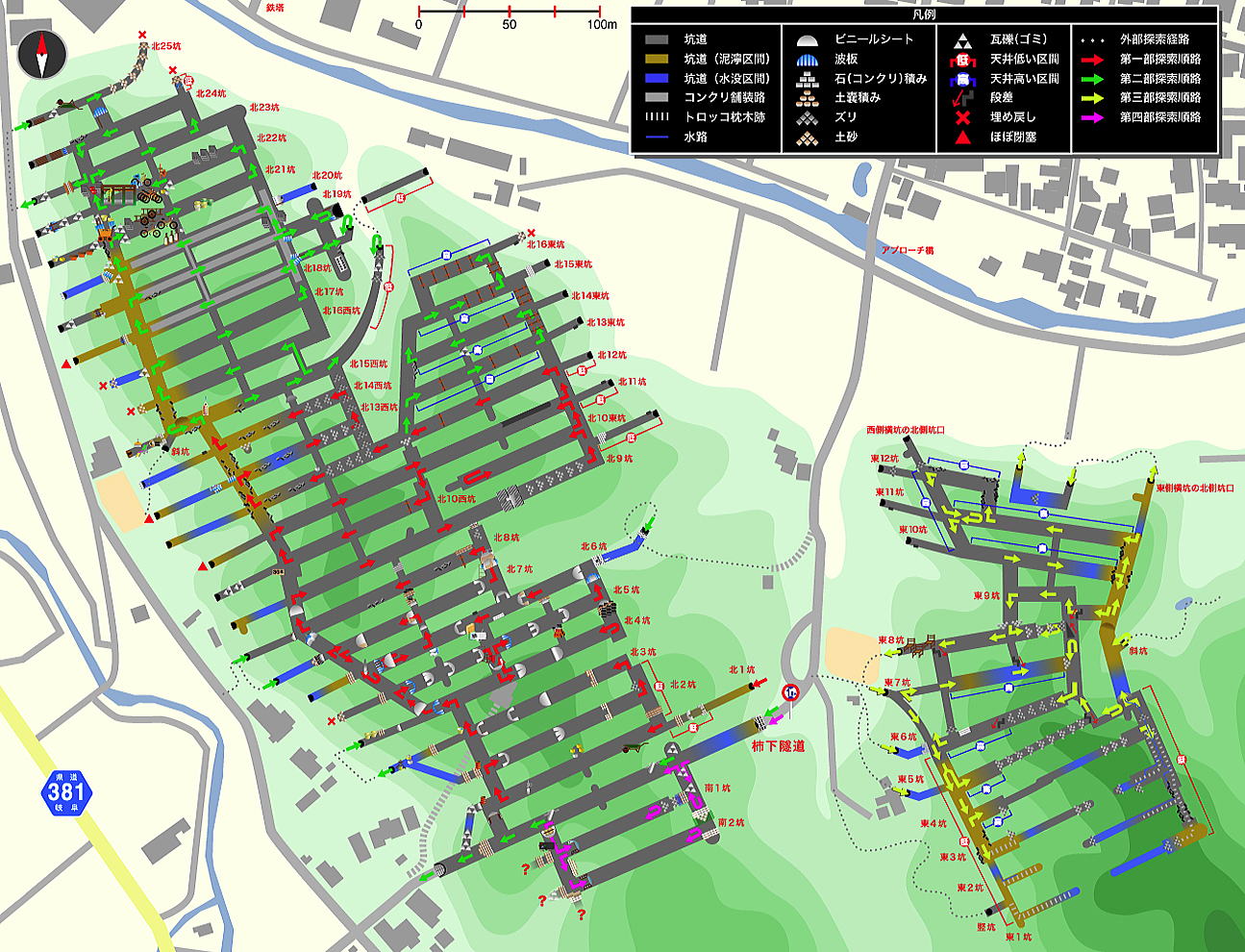The height and width of the screenshot is (952, 1245).
Task: Click the brown 坑道(泥濘区間) color swatch
Action: (x=657, y=60)
